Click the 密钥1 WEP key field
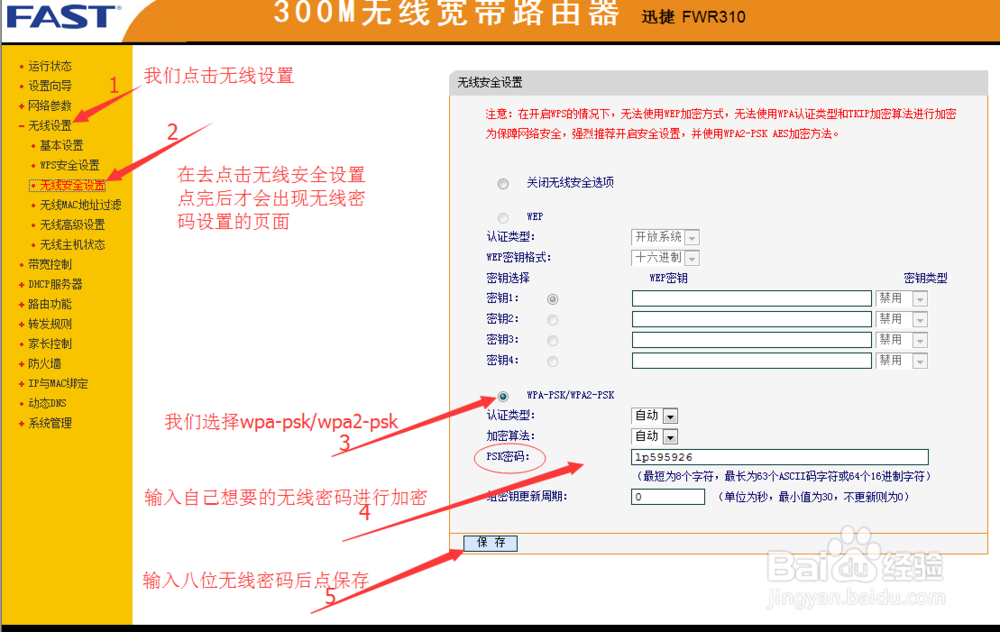Viewport: 1000px width, 632px height. [x=751, y=298]
